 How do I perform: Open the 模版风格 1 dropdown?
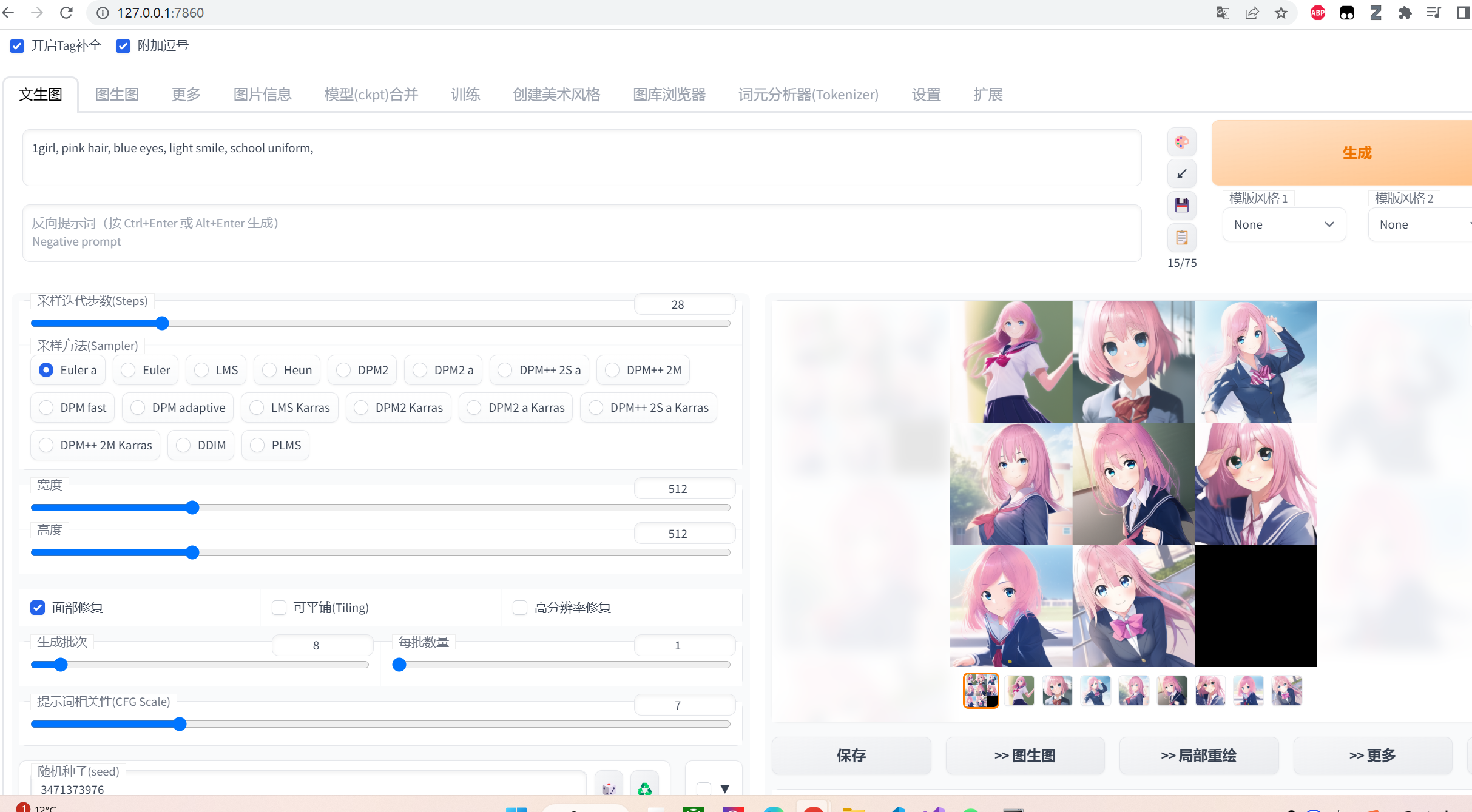(1284, 224)
